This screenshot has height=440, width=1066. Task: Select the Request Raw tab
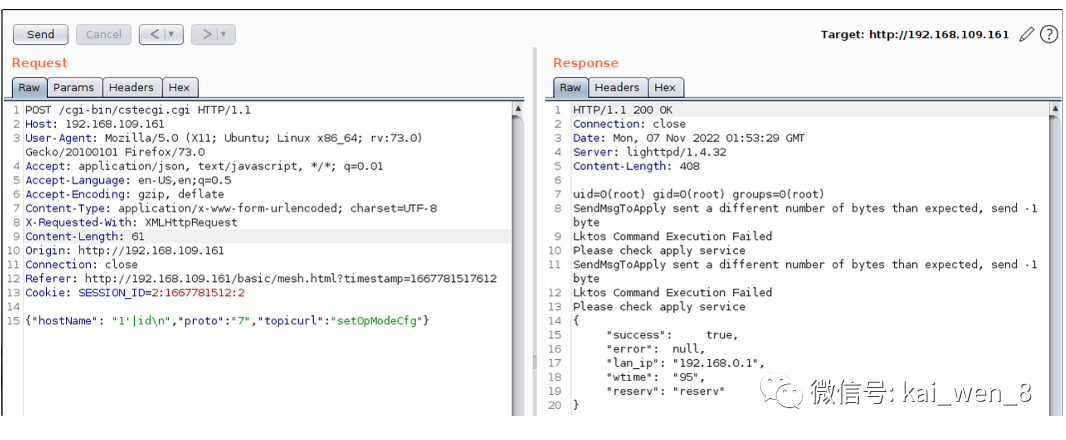pyautogui.click(x=29, y=88)
